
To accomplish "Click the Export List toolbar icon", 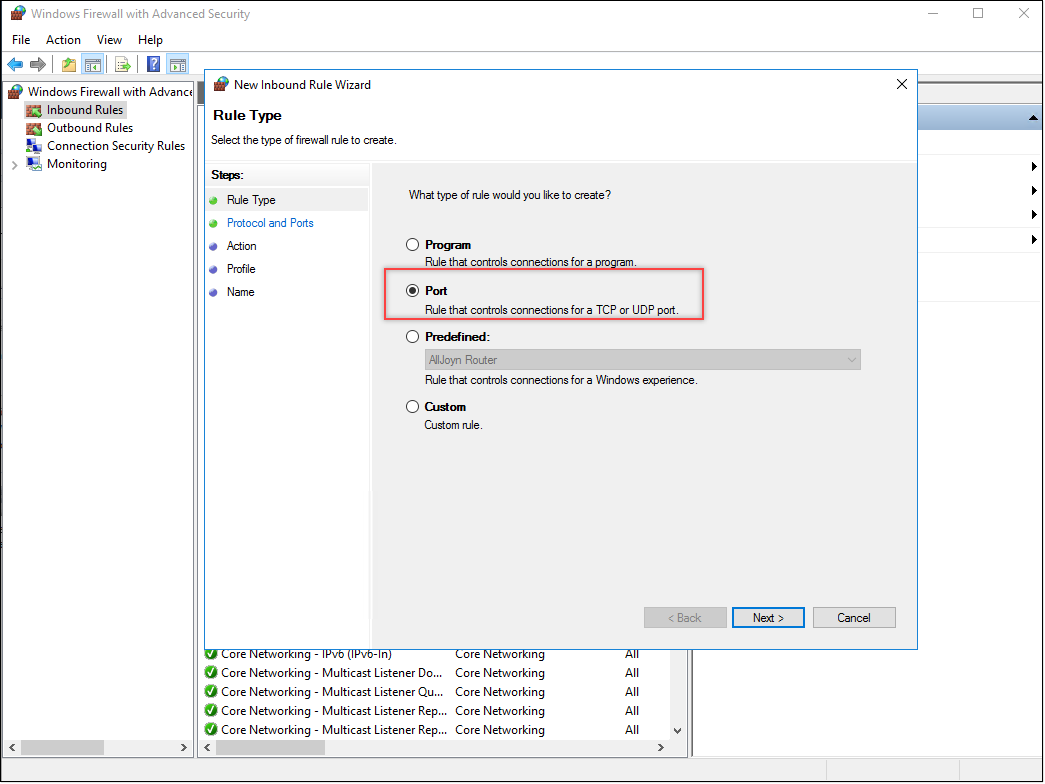I will pyautogui.click(x=123, y=65).
